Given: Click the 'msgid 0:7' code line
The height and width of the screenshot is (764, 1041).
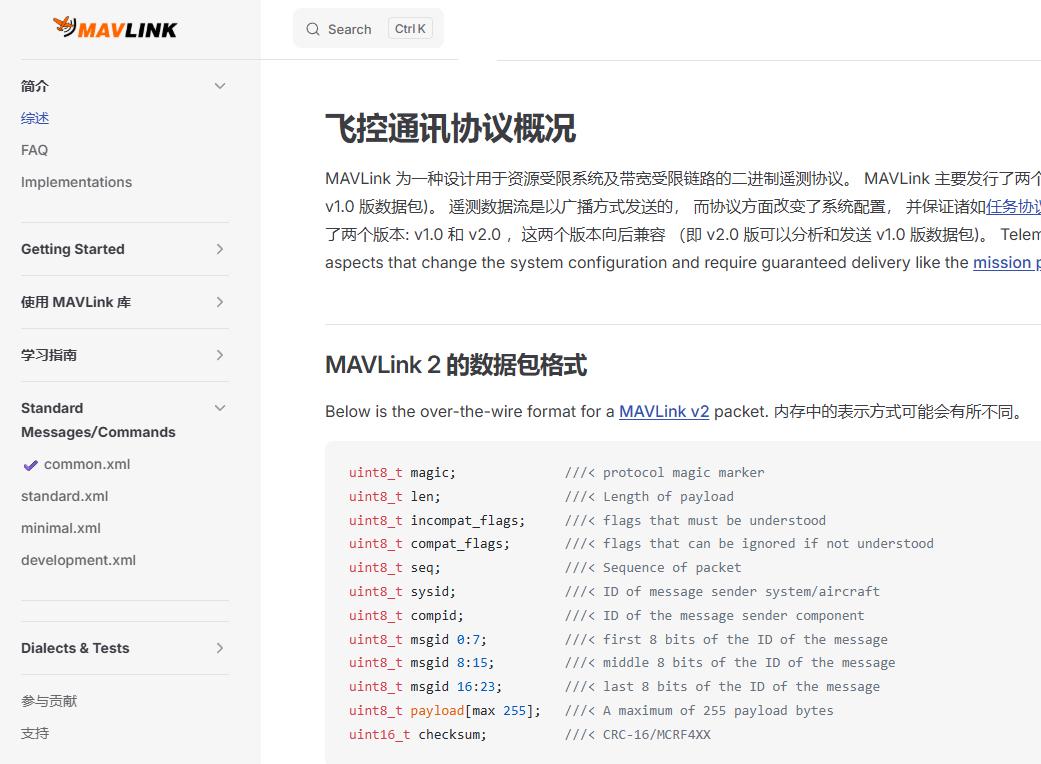Looking at the screenshot, I should pyautogui.click(x=418, y=639).
